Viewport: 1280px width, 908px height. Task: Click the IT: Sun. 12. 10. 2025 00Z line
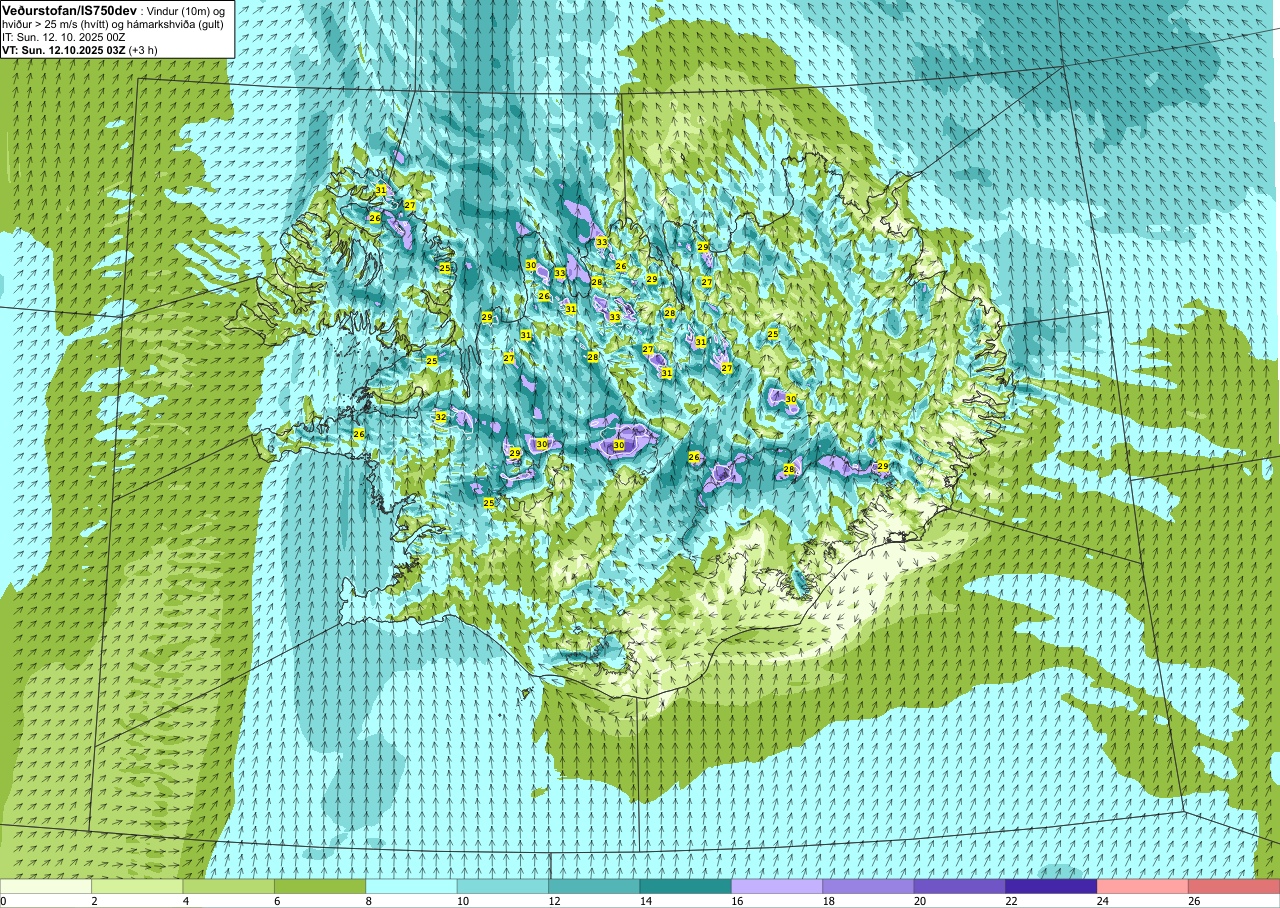tap(63, 36)
